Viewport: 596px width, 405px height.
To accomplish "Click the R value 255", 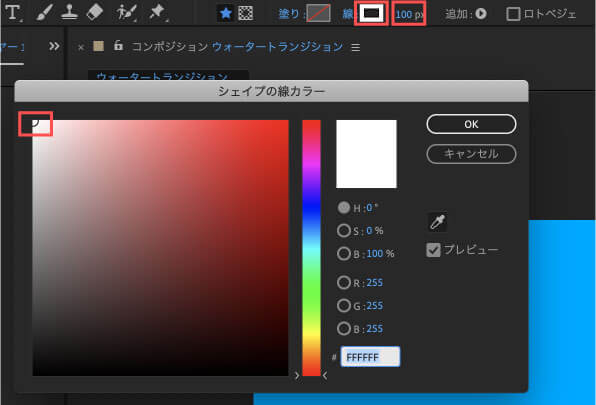I will (x=375, y=283).
